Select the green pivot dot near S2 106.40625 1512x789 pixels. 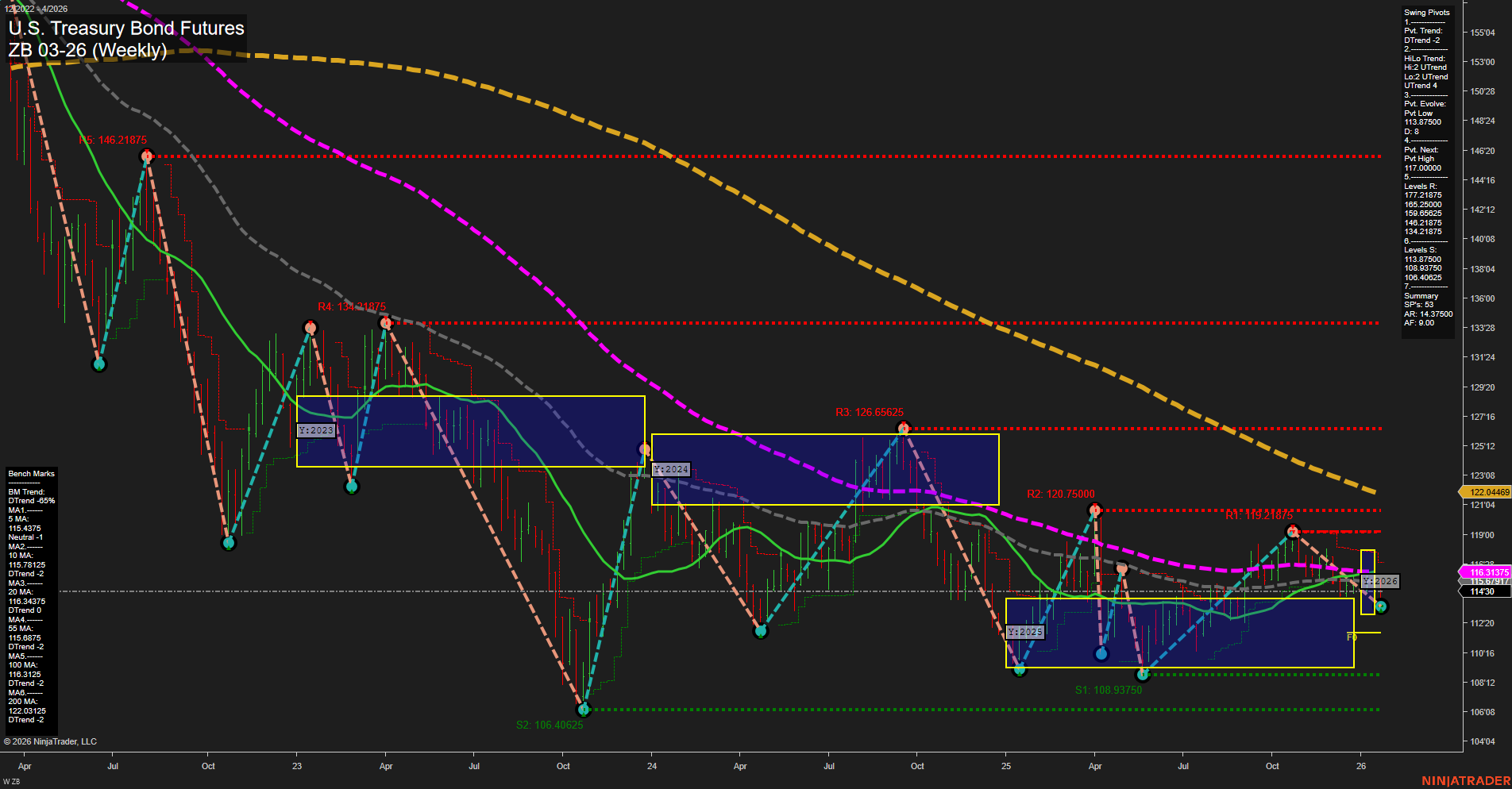tap(584, 710)
